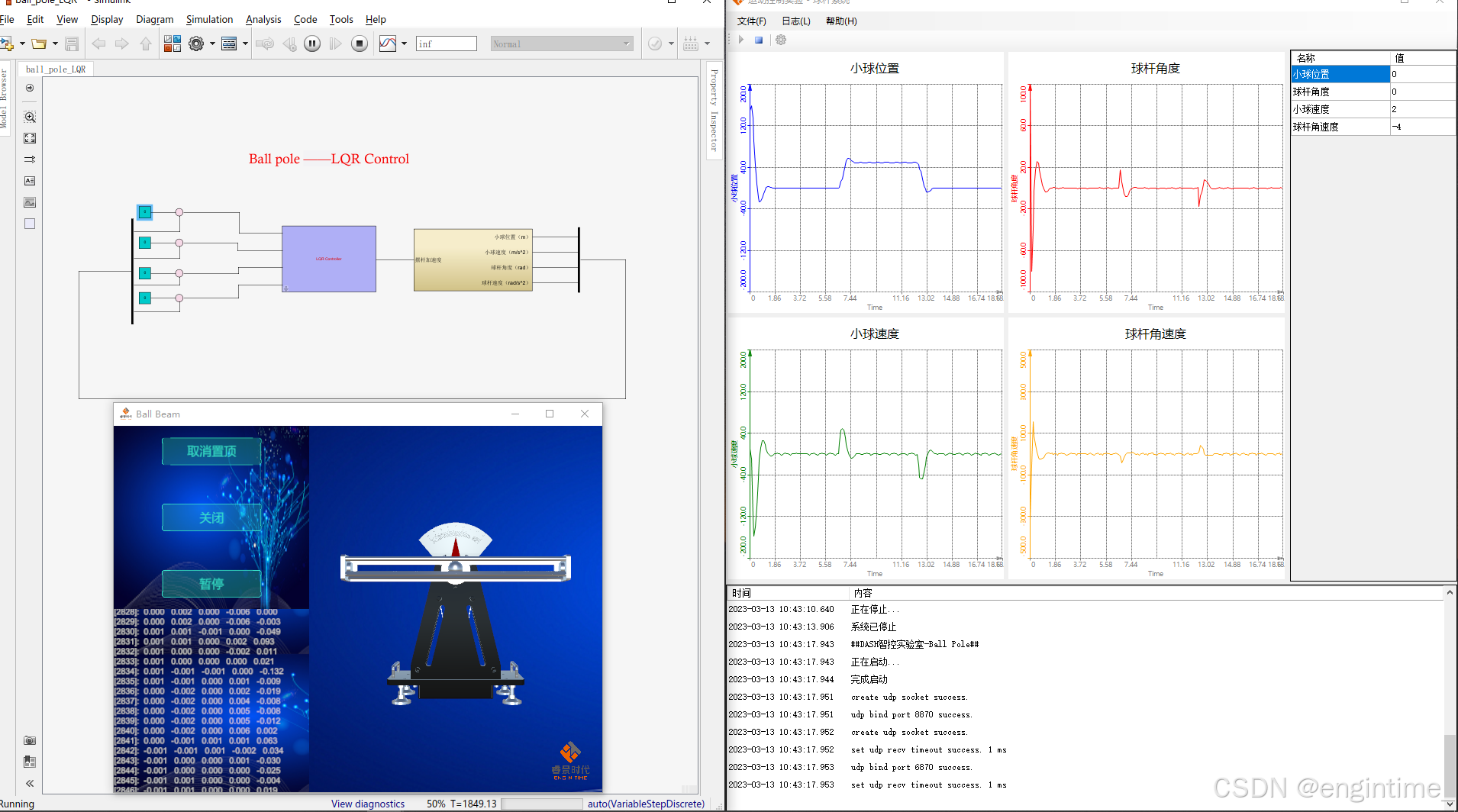
Task: Click the Build Model grid icon
Action: pos(691,43)
